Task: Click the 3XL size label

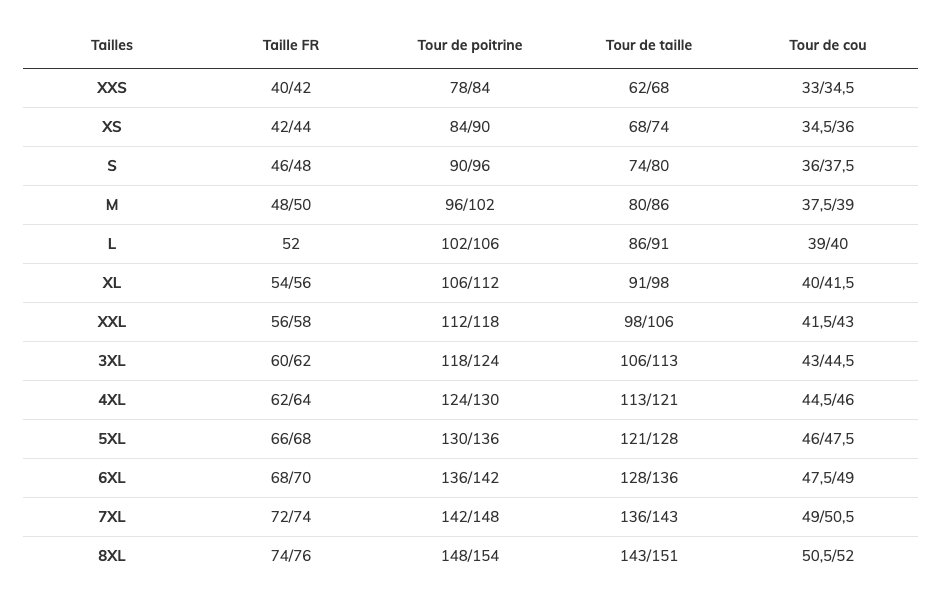Action: [x=112, y=361]
